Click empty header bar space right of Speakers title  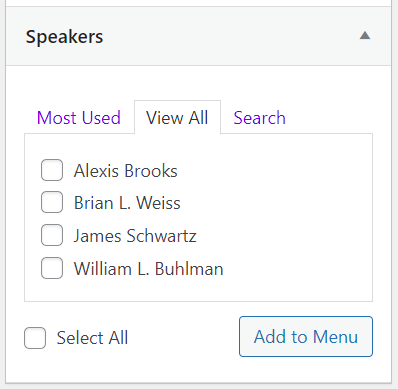(x=230, y=36)
